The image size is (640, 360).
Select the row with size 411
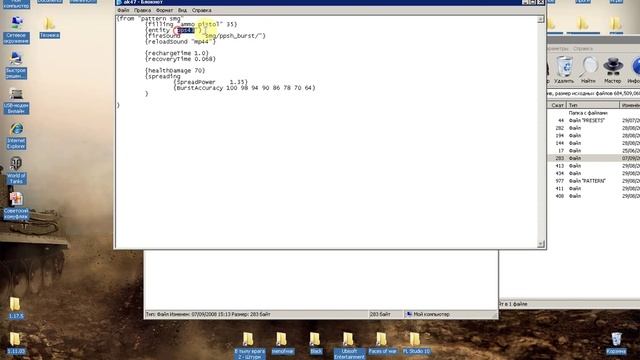593,189
